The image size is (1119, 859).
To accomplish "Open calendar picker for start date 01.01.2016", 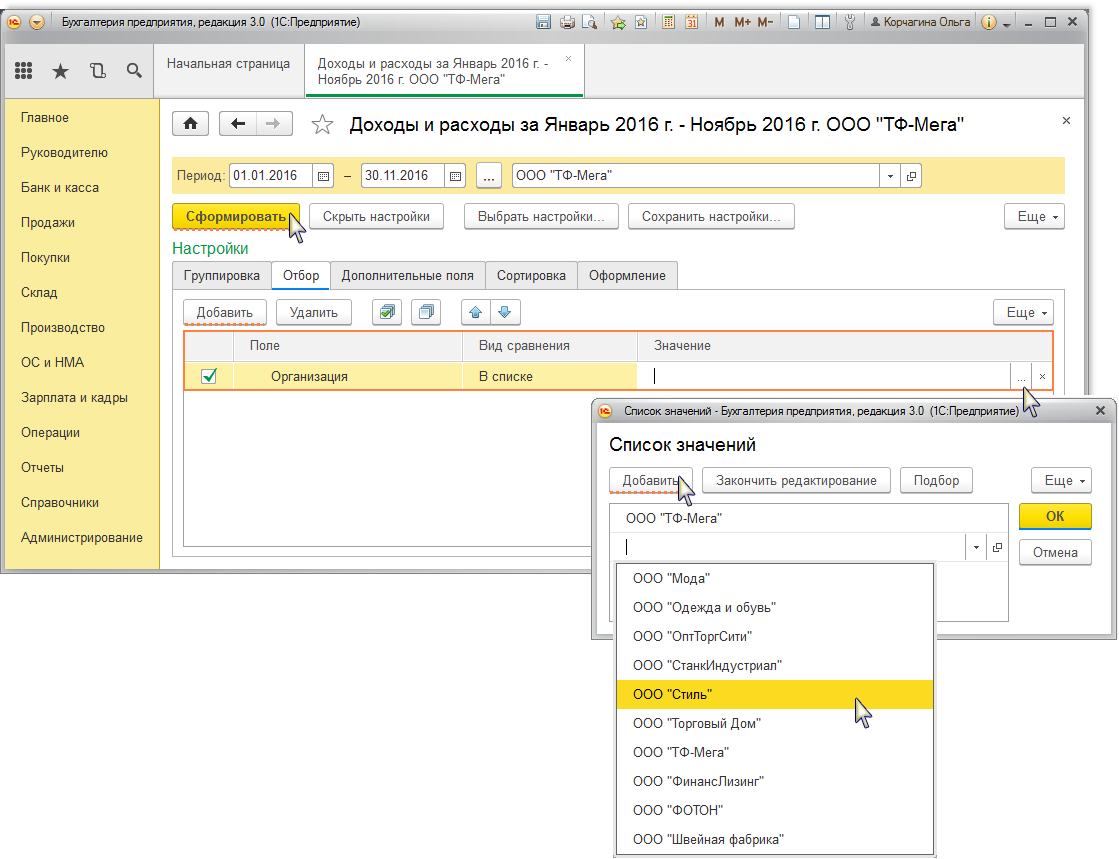I will (323, 176).
